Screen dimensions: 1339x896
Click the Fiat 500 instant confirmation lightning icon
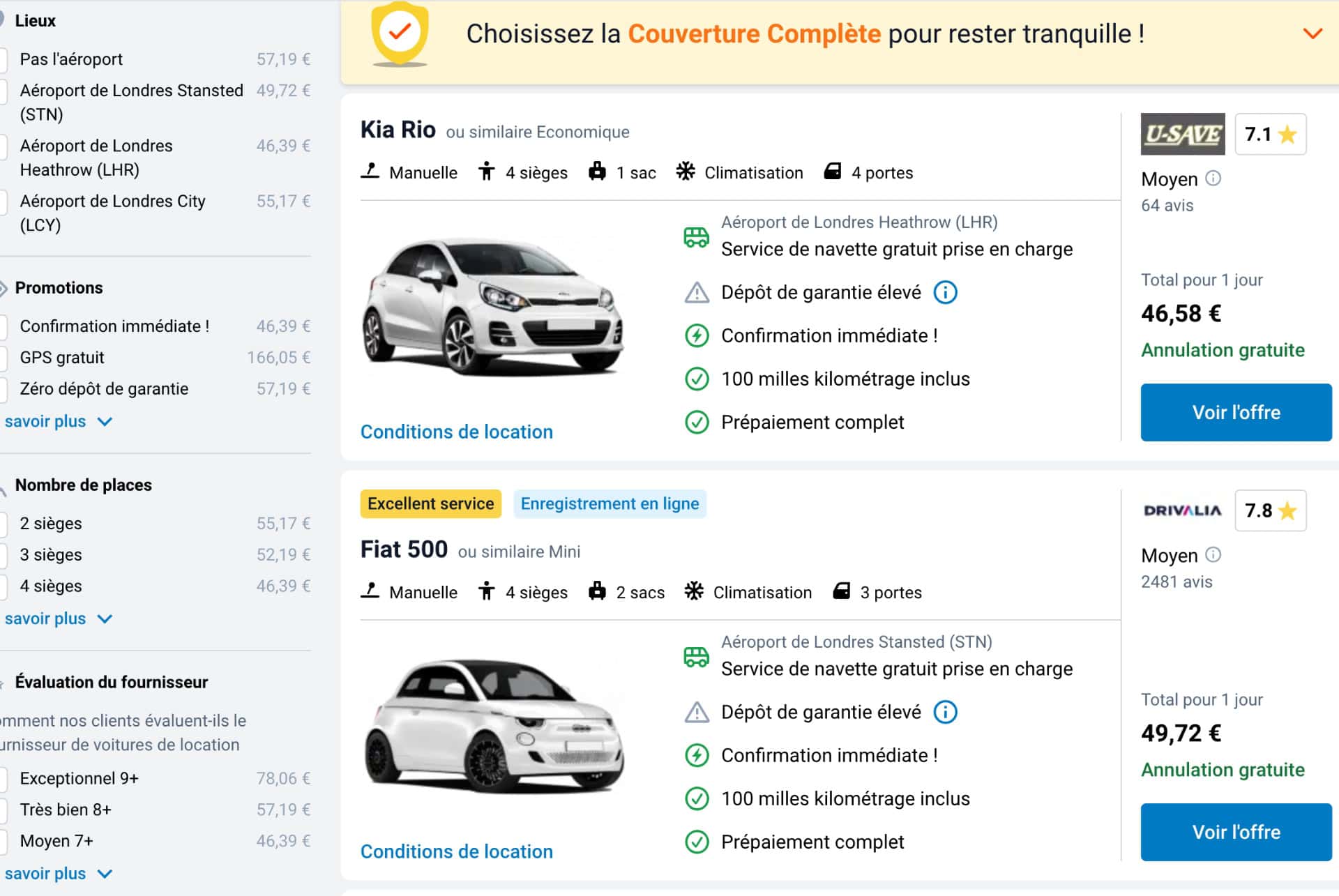coord(697,755)
